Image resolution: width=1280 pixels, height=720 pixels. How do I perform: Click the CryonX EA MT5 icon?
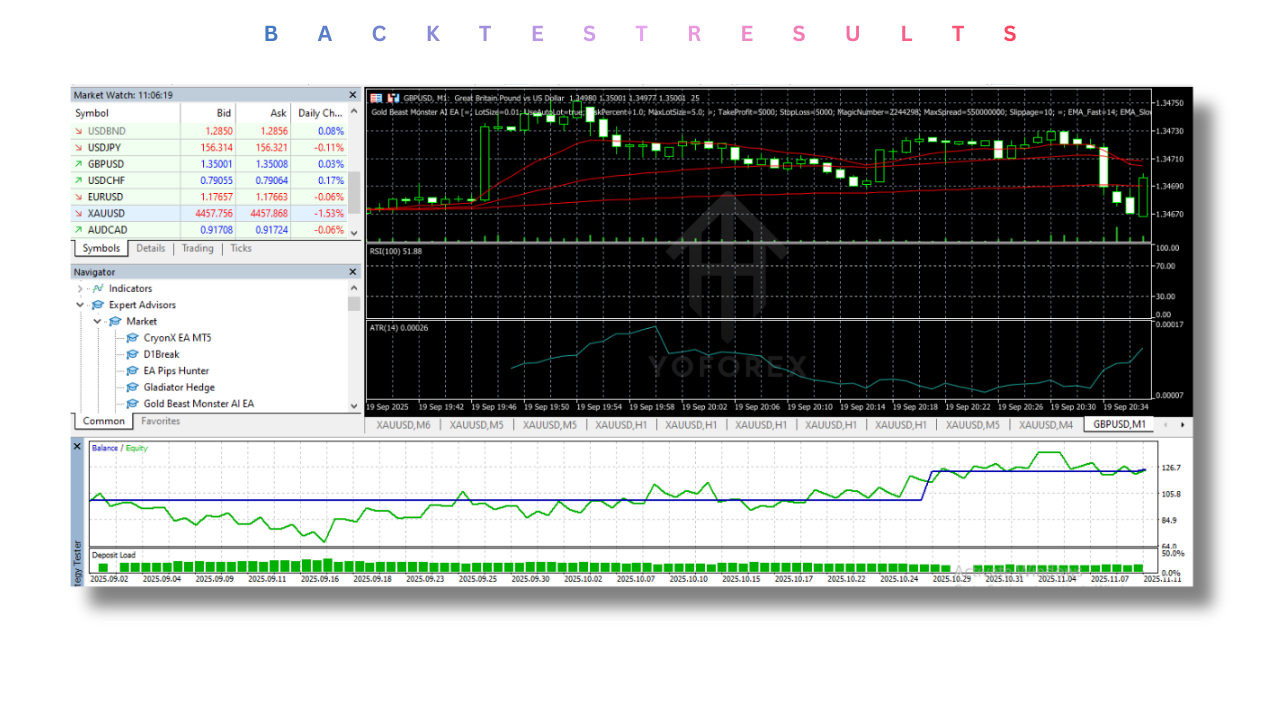(132, 337)
